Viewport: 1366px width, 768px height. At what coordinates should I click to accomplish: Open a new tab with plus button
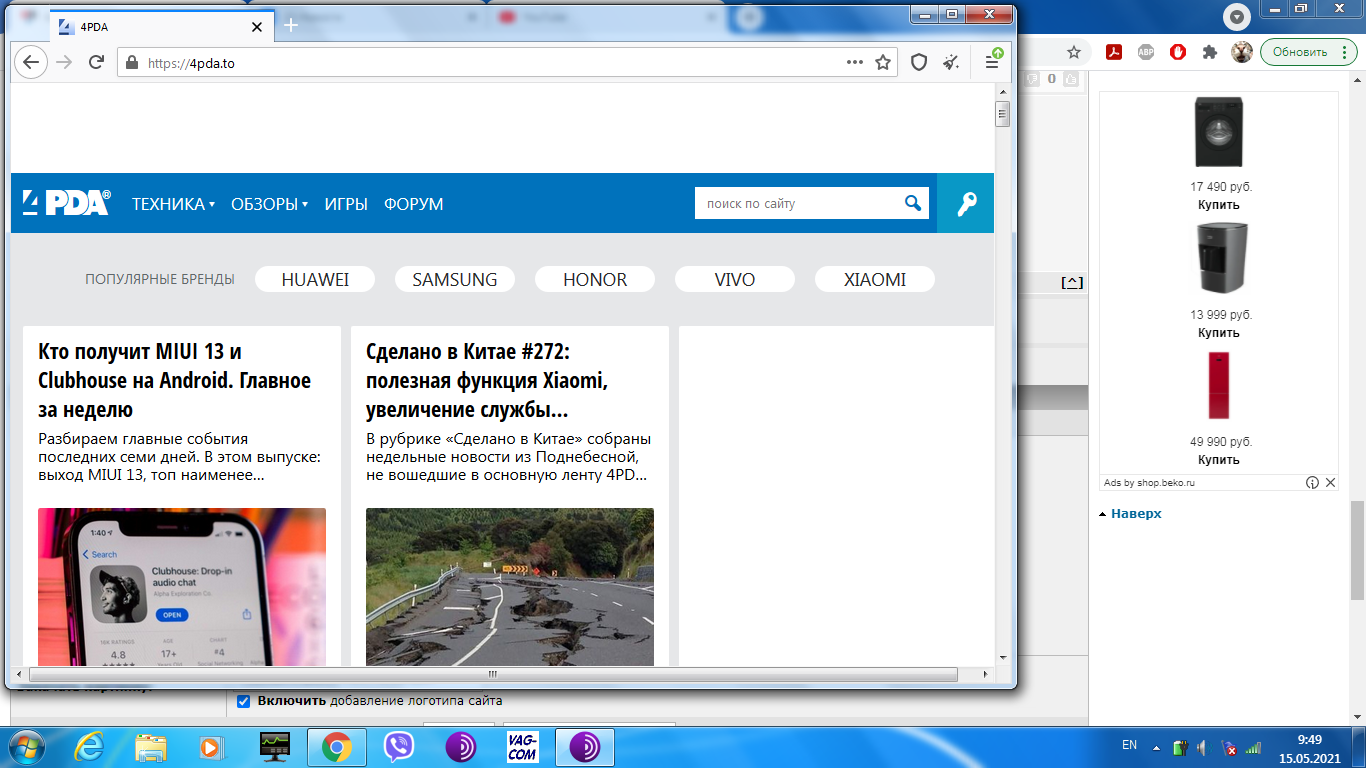pos(291,25)
